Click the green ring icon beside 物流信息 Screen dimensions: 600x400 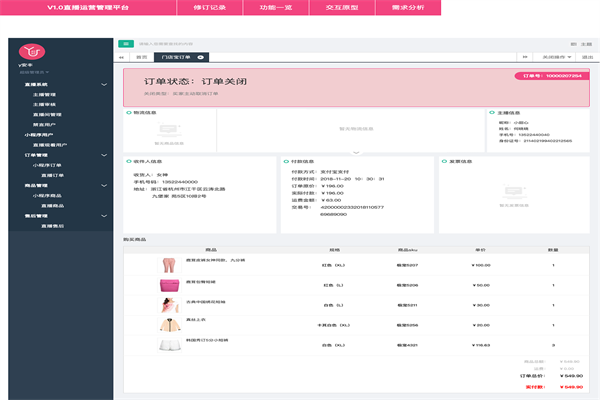[129, 113]
